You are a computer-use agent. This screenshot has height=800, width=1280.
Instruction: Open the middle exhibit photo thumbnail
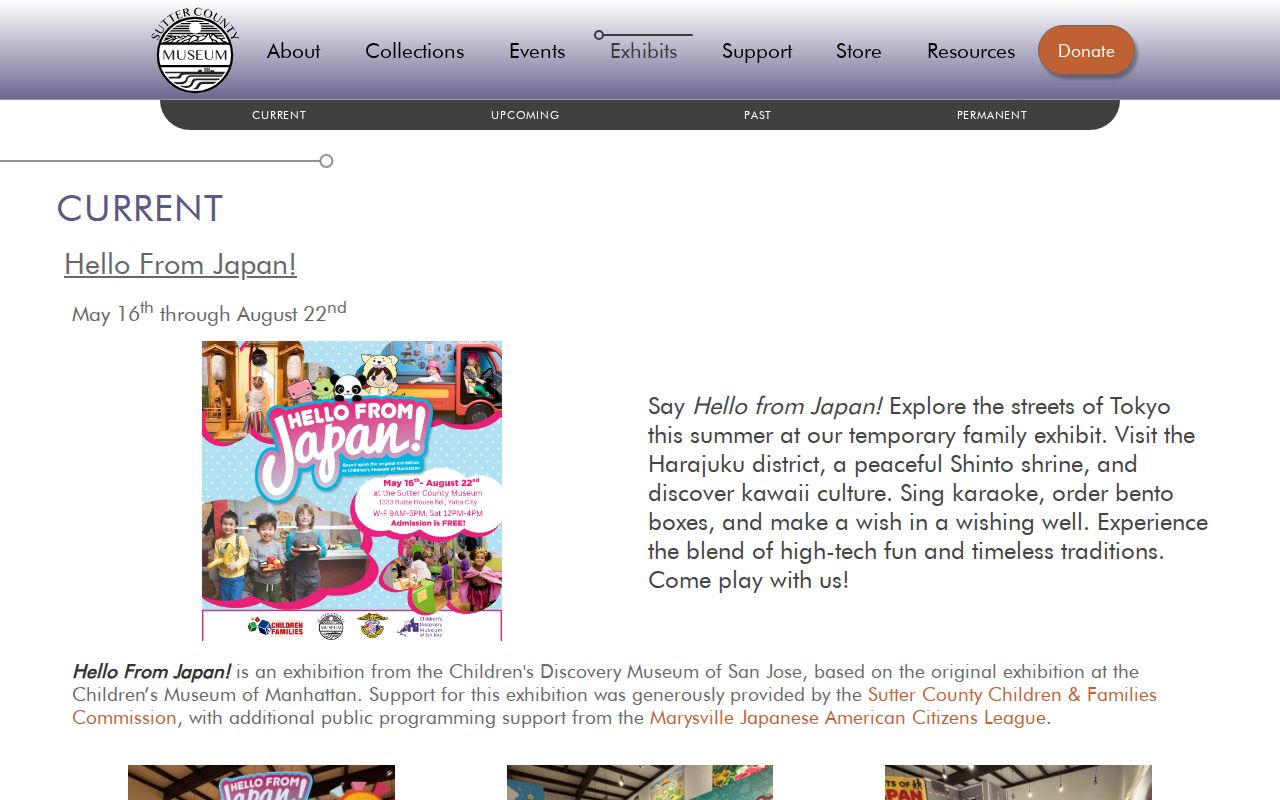click(640, 783)
